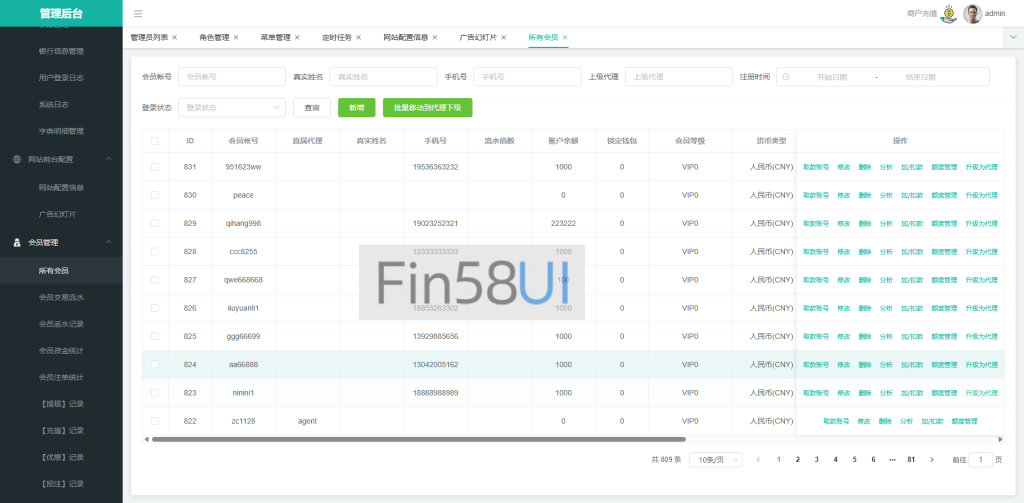This screenshot has width=1024, height=503.
Task: Open the 10条/页 page size dropdown
Action: click(x=716, y=459)
